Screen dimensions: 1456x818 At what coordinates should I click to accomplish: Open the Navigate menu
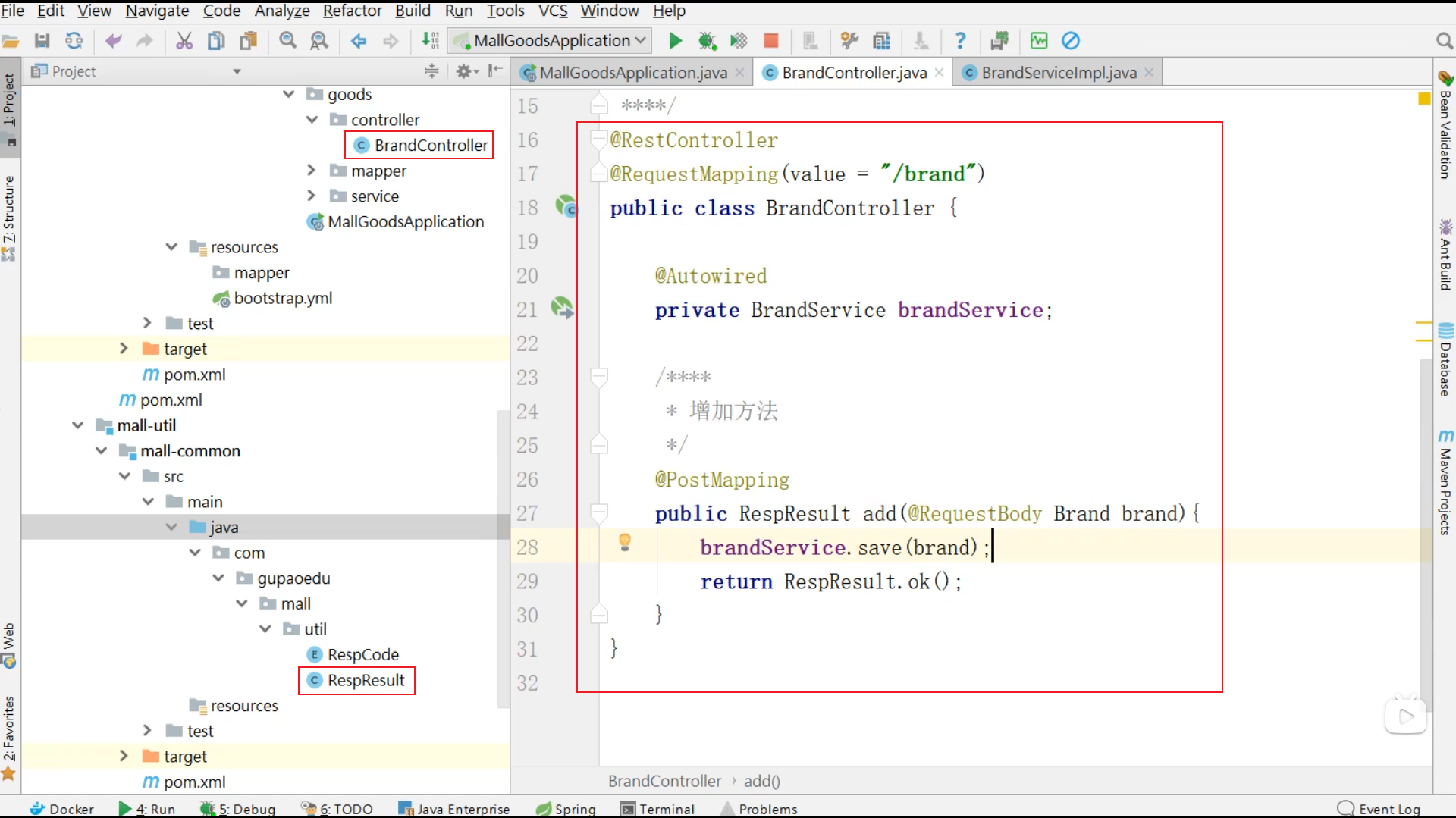click(x=157, y=11)
